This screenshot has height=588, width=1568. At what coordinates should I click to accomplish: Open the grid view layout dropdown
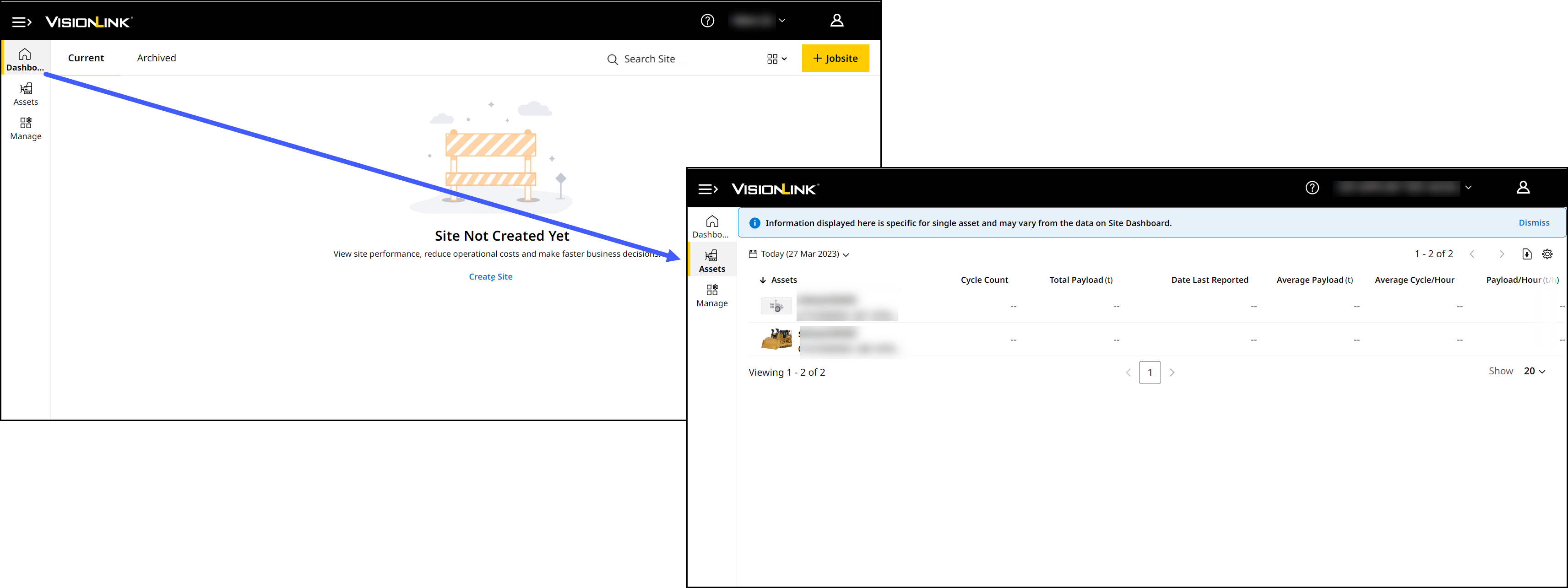(777, 59)
